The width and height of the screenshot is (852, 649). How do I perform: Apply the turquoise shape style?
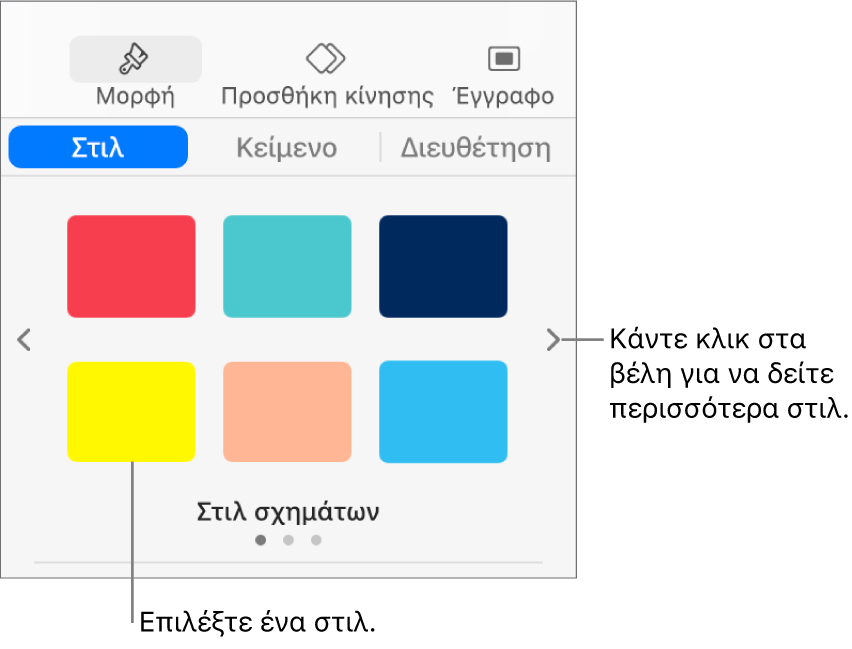[287, 266]
